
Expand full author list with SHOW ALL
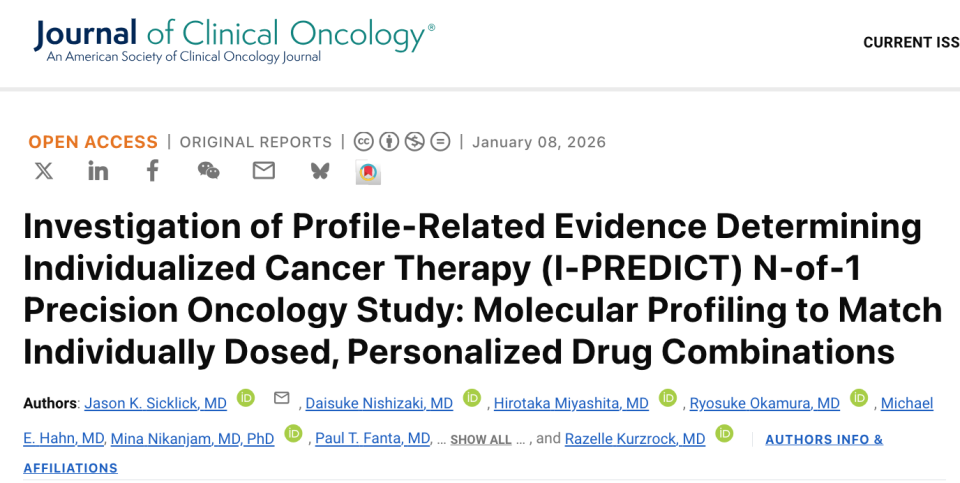(x=480, y=440)
